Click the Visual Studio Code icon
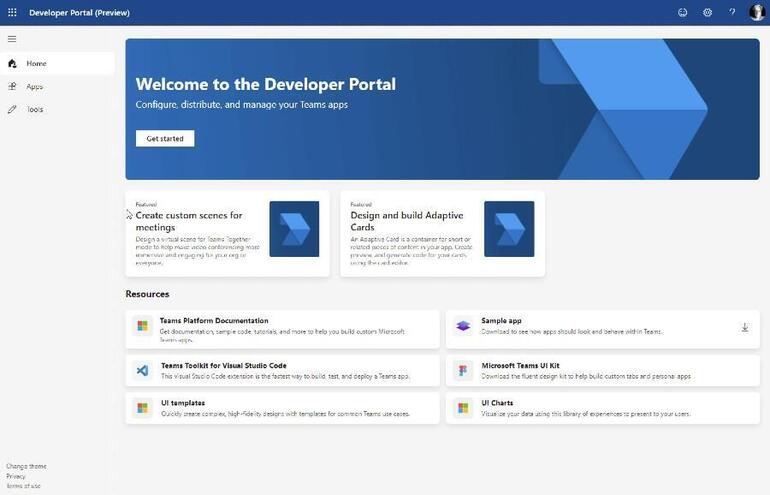 pos(142,370)
